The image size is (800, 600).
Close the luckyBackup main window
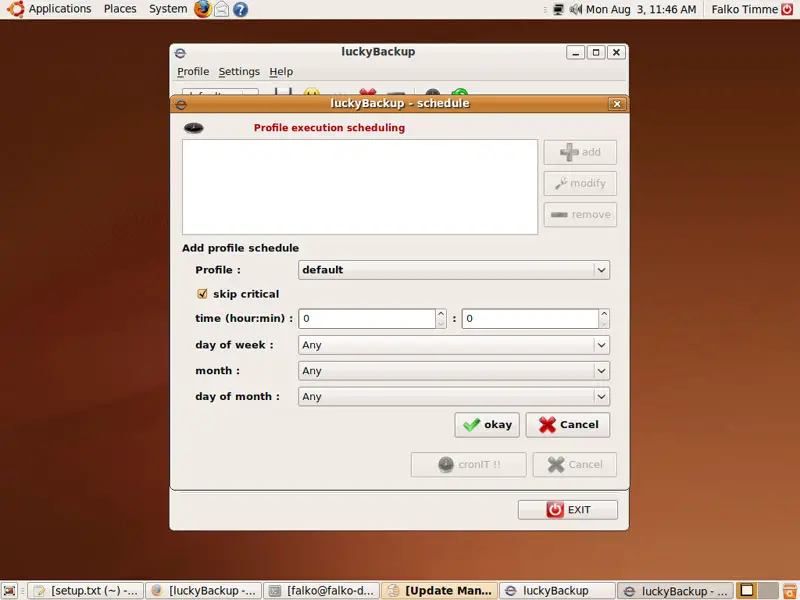(x=616, y=52)
